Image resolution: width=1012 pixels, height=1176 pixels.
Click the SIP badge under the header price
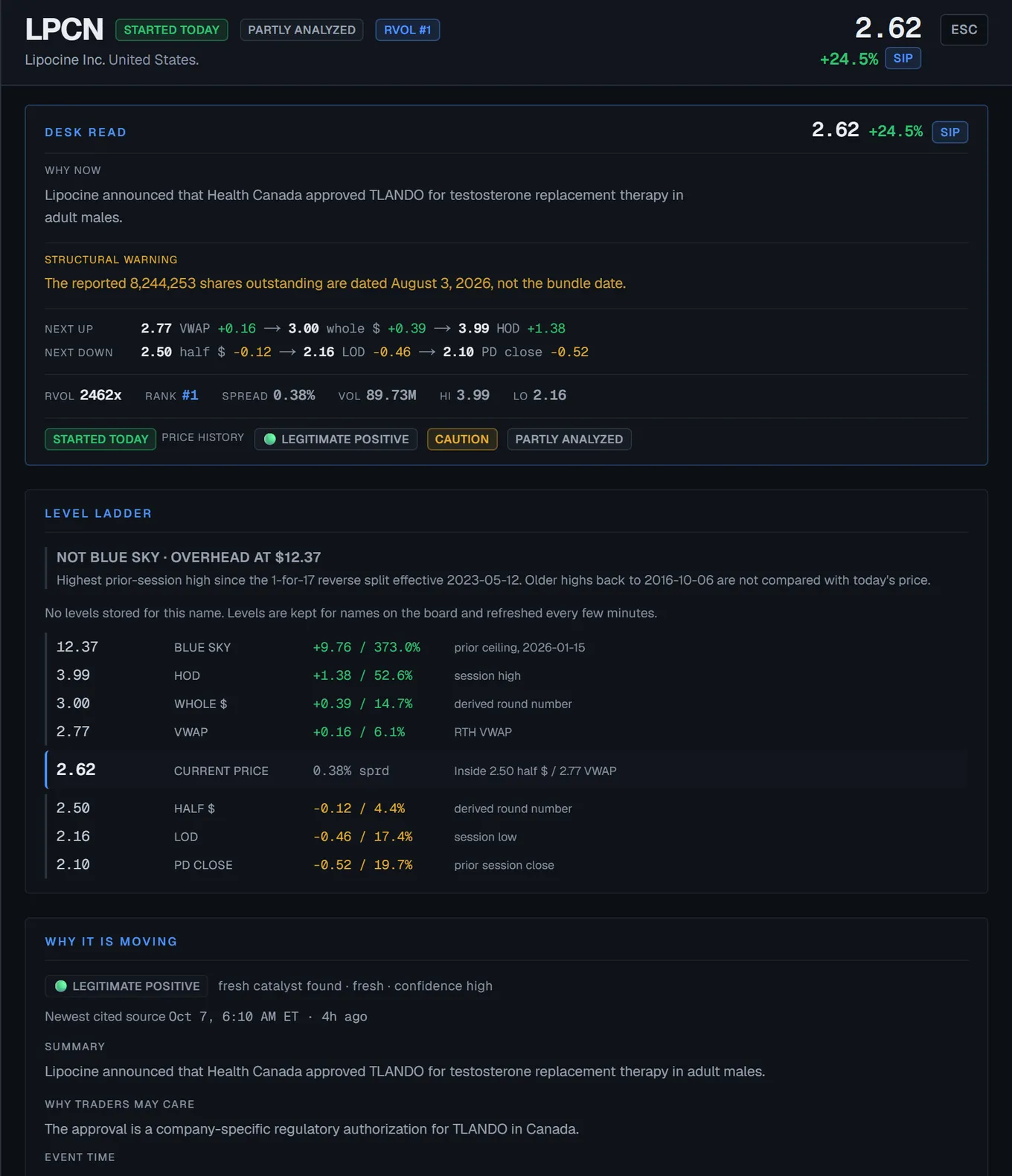tap(903, 58)
